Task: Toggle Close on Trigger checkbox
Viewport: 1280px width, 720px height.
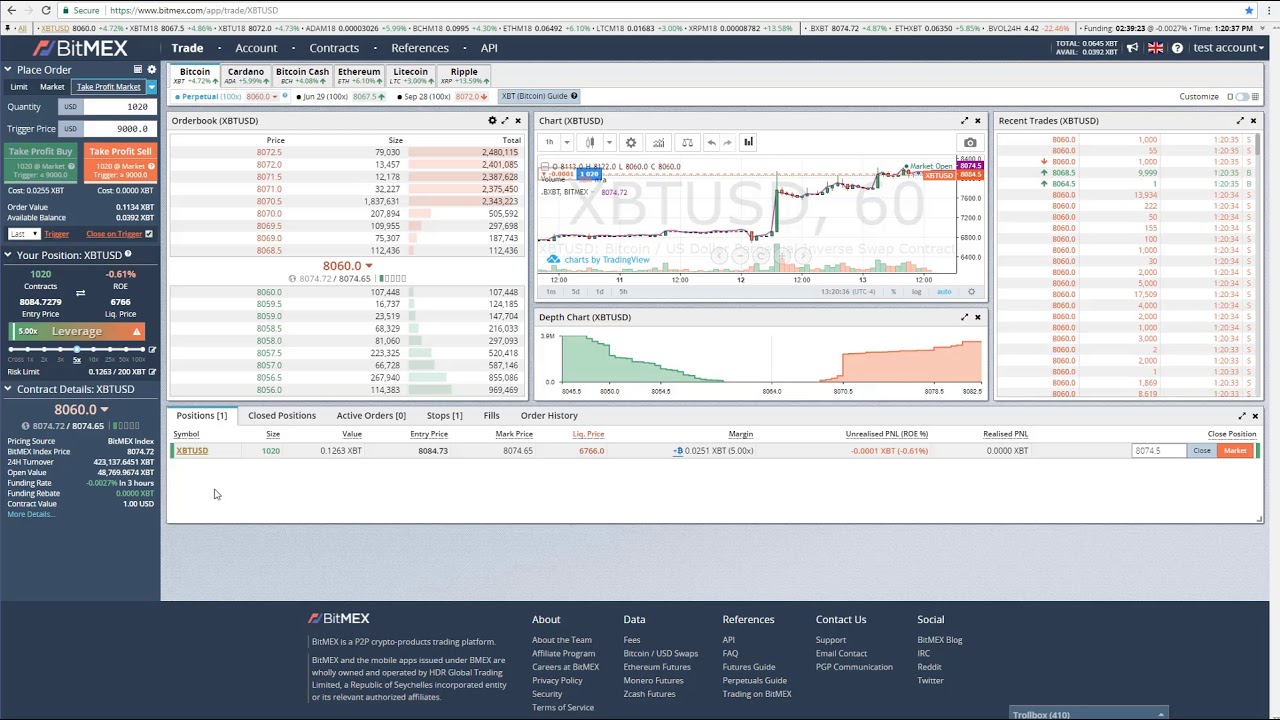Action: pyautogui.click(x=149, y=234)
